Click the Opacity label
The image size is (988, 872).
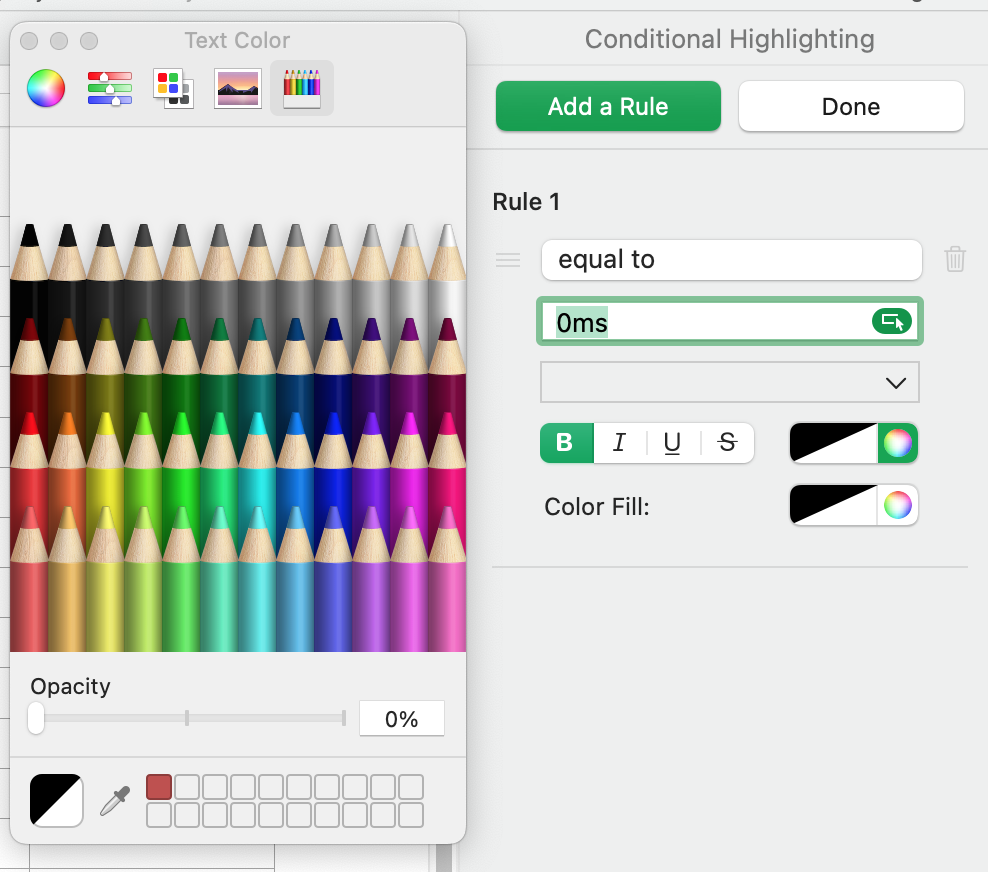coord(71,686)
